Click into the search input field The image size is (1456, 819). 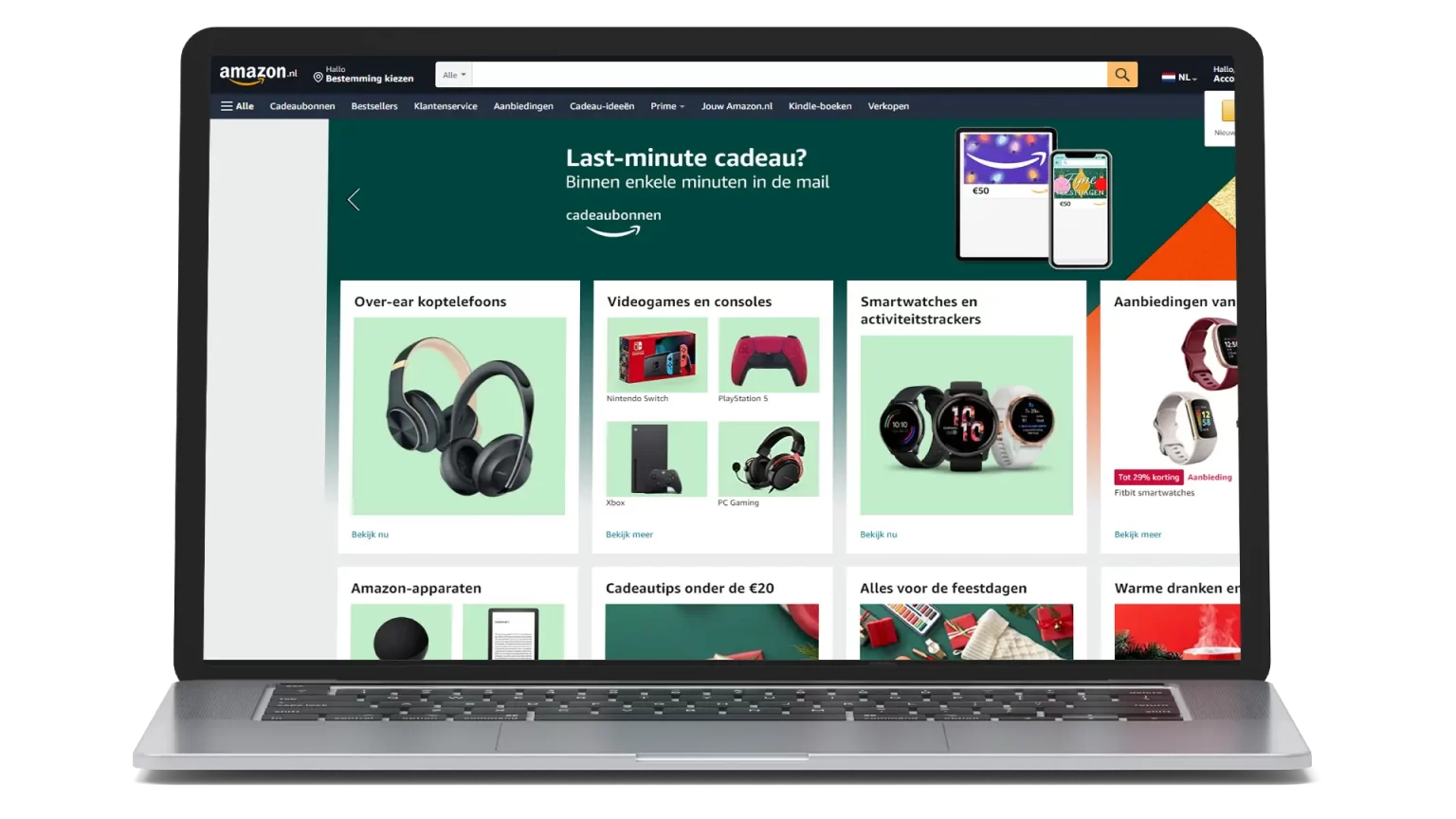[x=790, y=75]
